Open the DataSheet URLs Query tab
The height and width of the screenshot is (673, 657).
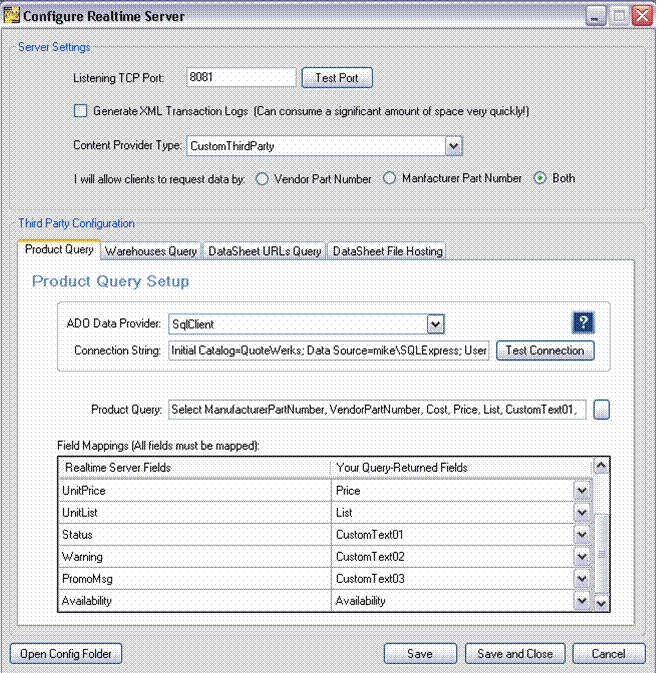[x=264, y=251]
